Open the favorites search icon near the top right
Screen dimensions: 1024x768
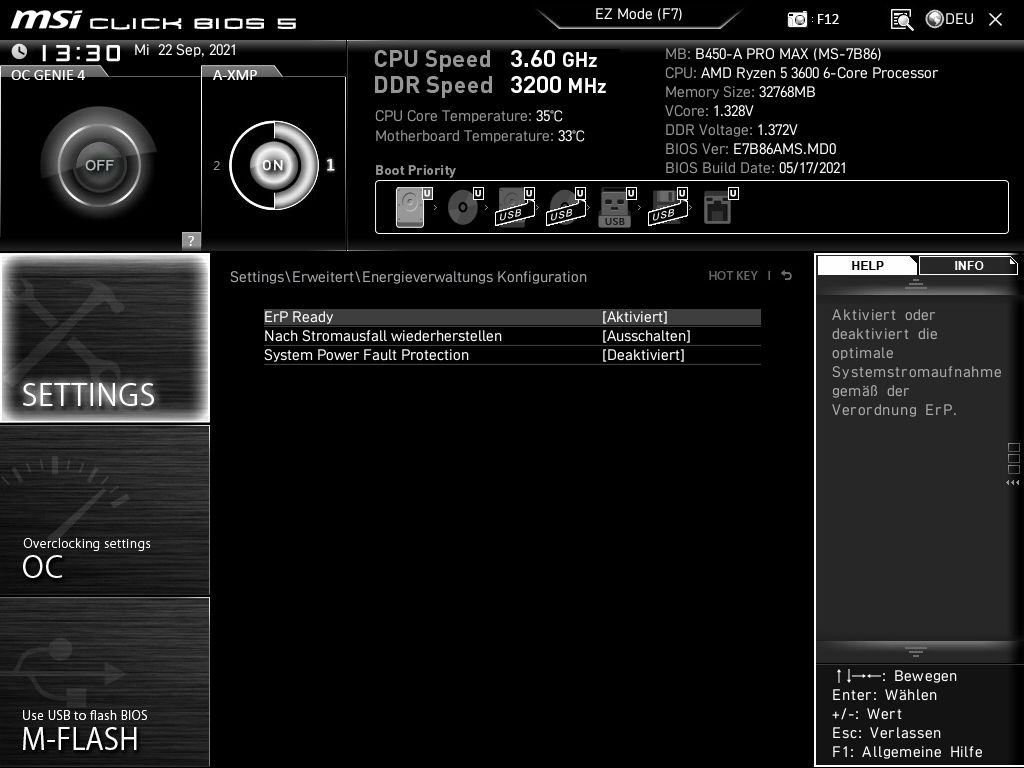901,19
